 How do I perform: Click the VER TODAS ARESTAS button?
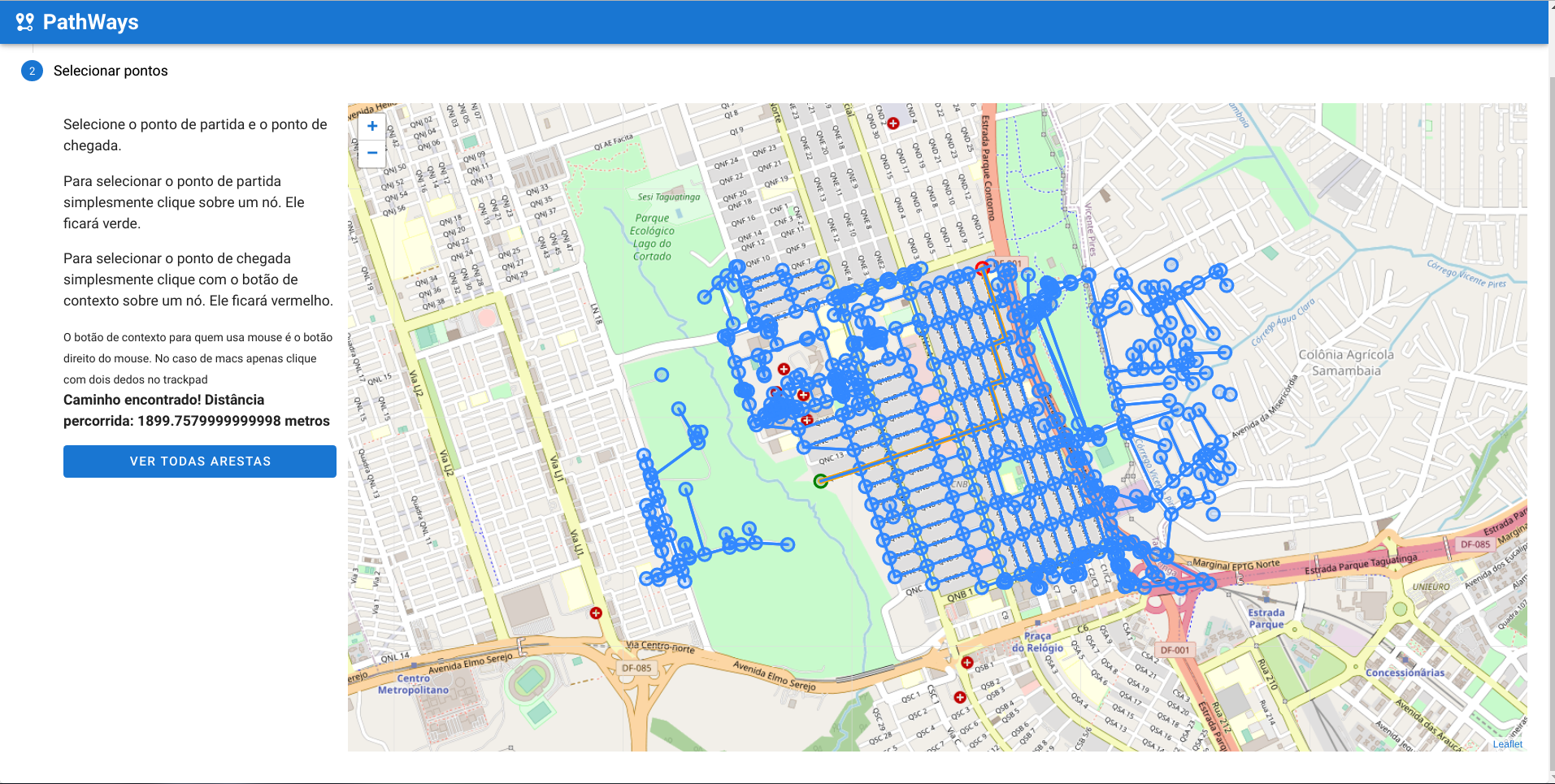200,461
